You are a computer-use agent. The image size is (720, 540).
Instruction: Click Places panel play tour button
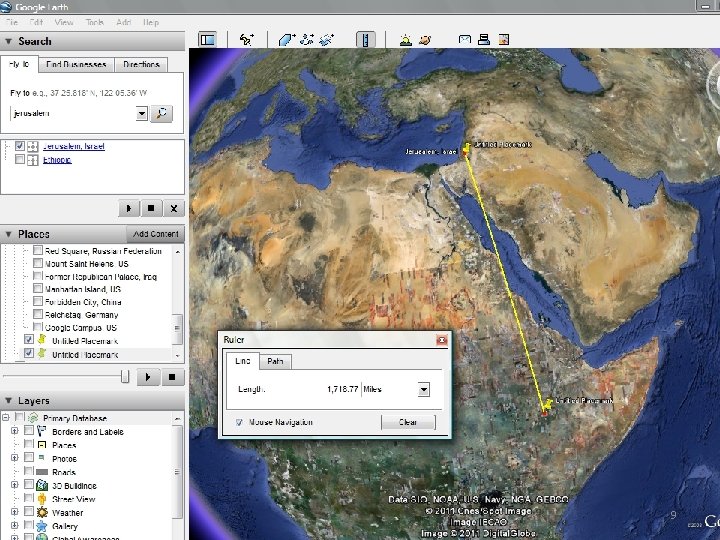click(148, 377)
